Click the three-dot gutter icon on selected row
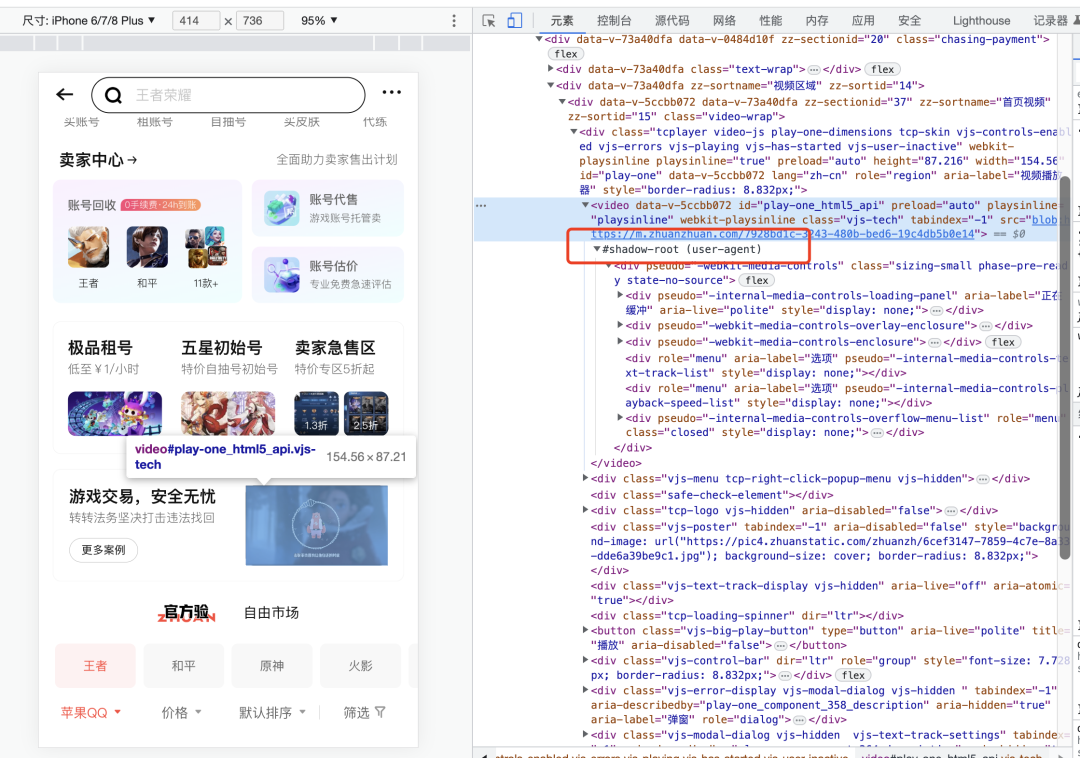 481,205
